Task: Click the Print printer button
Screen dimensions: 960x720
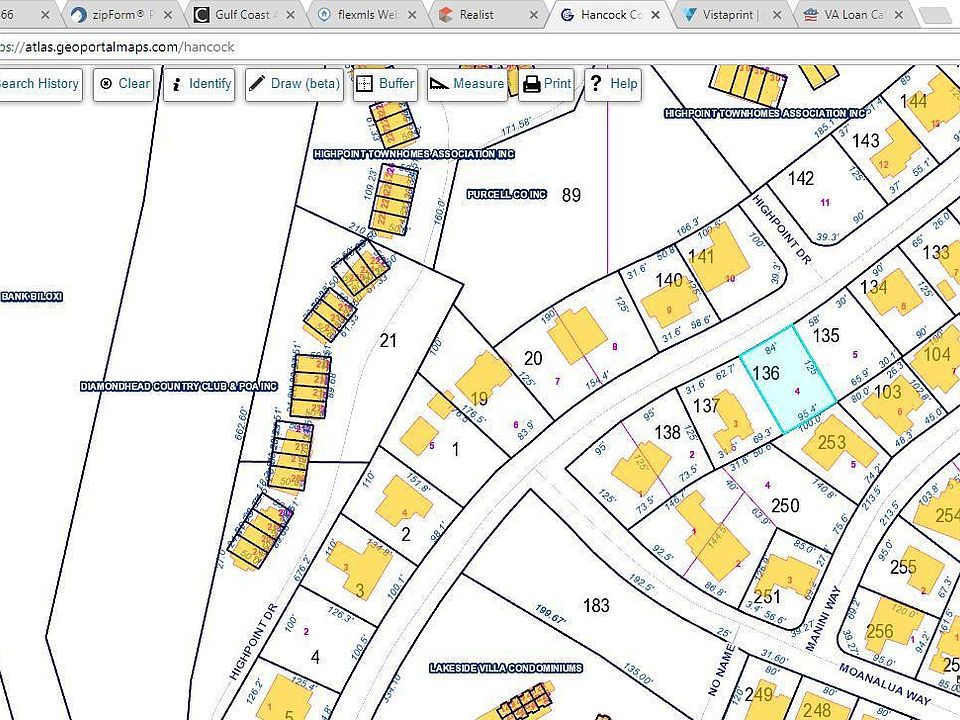Action: [x=547, y=84]
